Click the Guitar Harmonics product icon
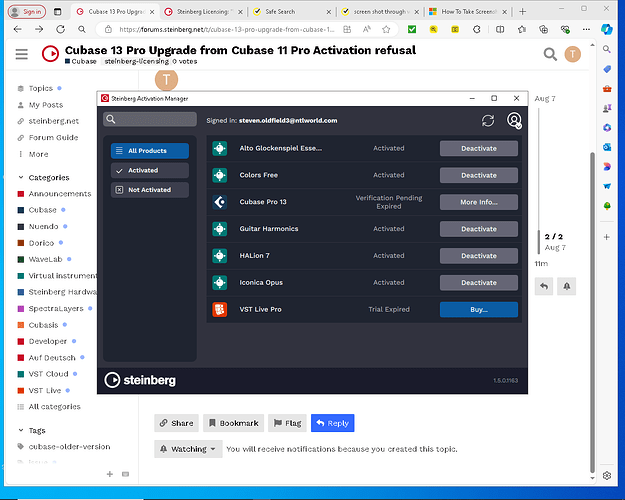This screenshot has height=500, width=625. point(220,229)
